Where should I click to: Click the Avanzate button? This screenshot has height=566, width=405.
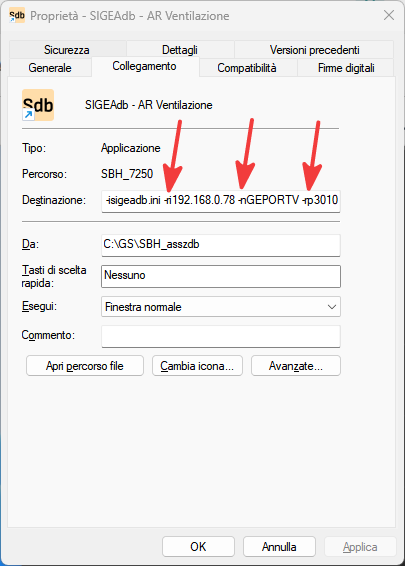click(296, 366)
